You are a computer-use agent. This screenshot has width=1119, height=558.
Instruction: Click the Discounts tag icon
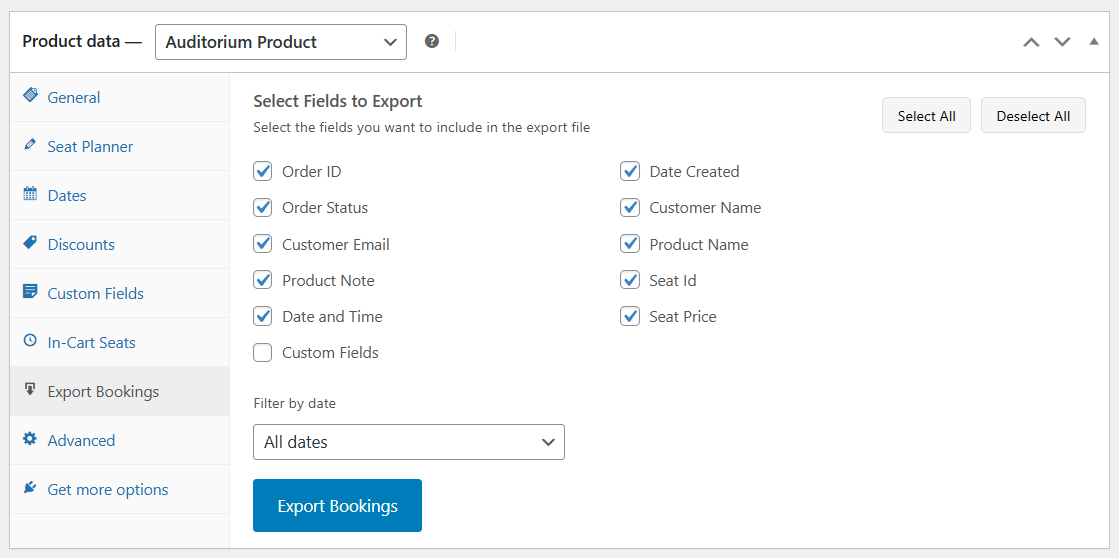pos(30,243)
